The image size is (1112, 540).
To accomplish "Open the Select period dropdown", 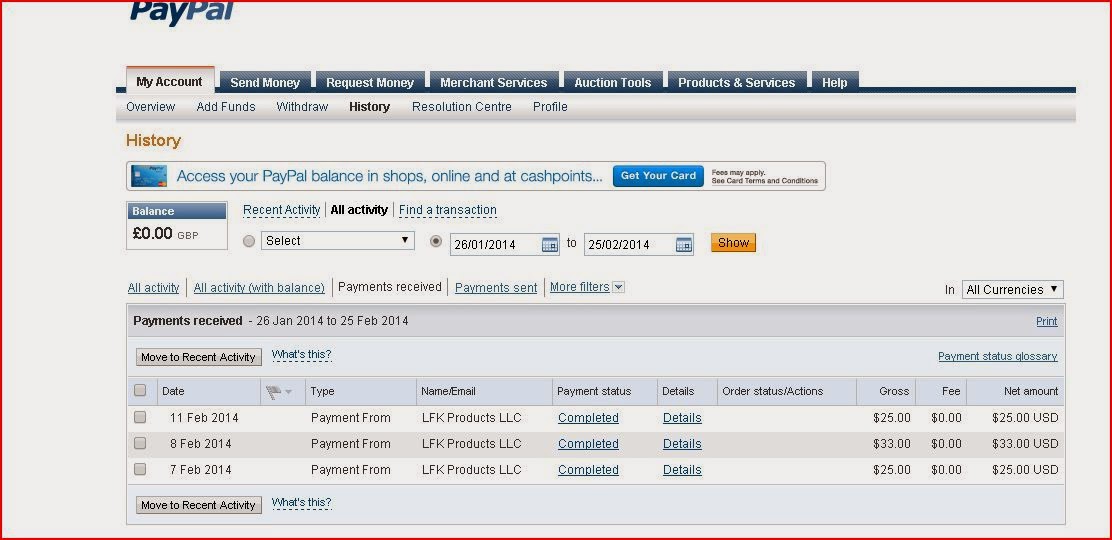I will pos(338,241).
